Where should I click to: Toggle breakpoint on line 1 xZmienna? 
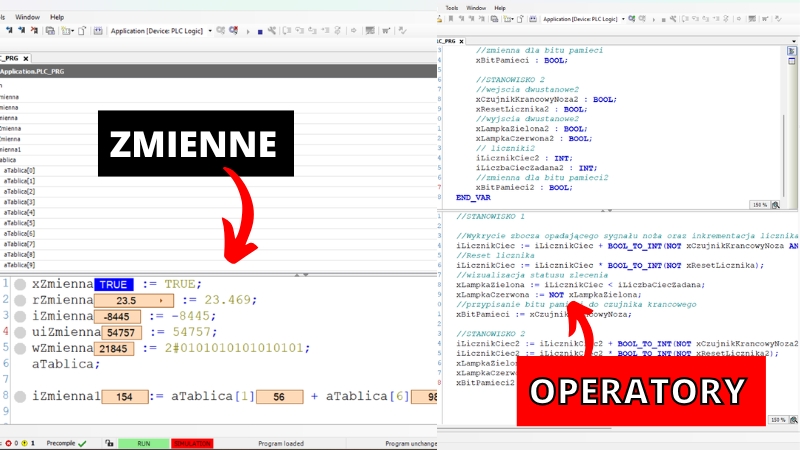coord(20,285)
